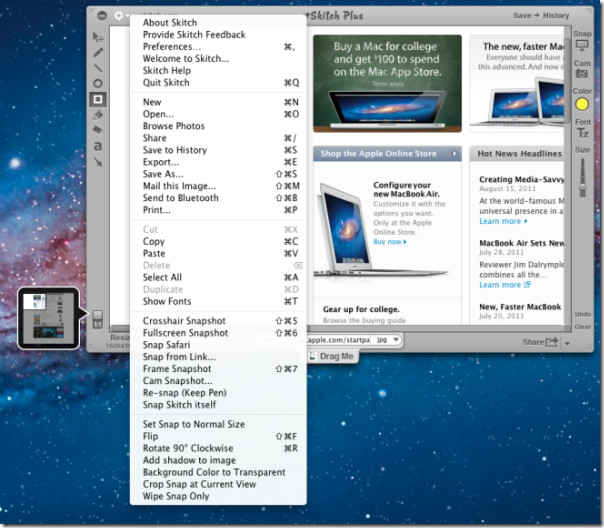This screenshot has height=528, width=604.
Task: Open Skitch Help
Action: (218, 70)
